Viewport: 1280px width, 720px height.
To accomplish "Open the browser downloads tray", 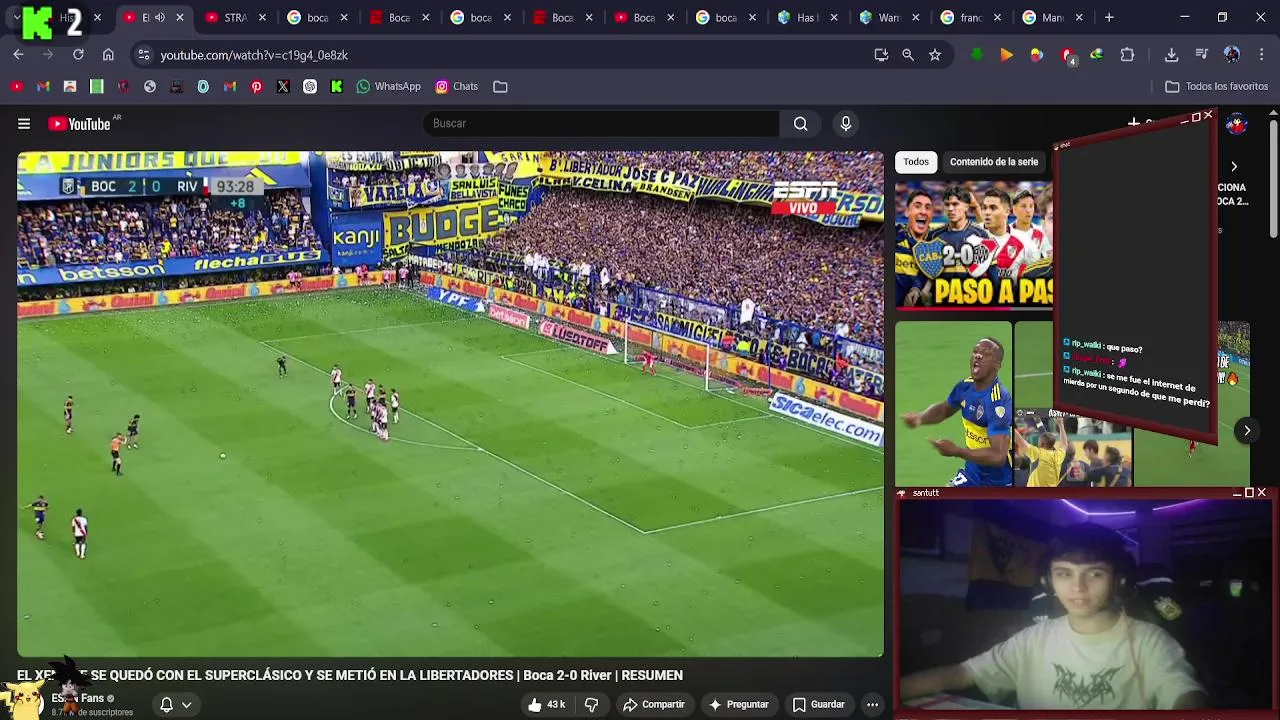I will tap(1171, 55).
